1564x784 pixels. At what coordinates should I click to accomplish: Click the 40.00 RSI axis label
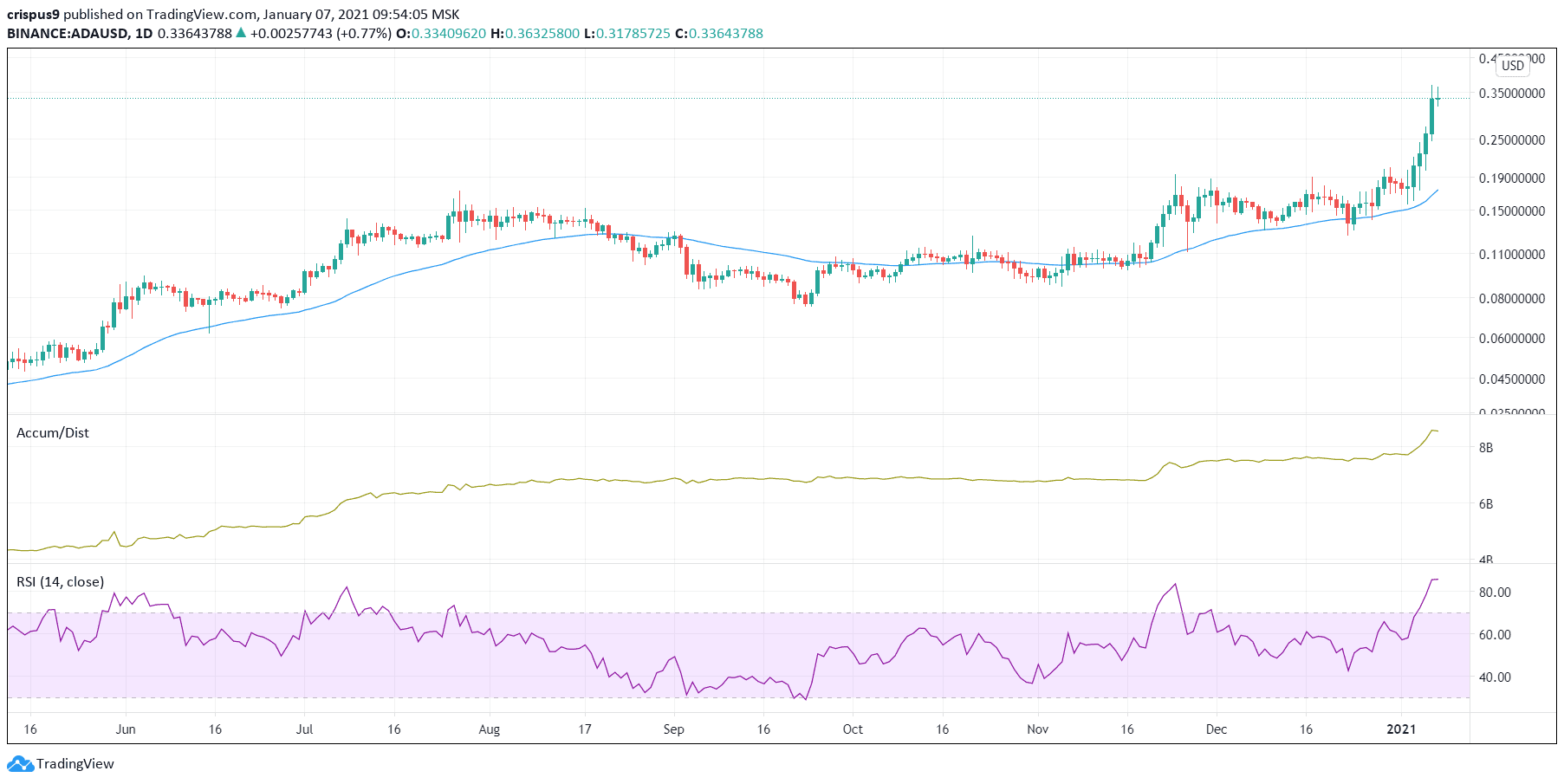point(1495,677)
